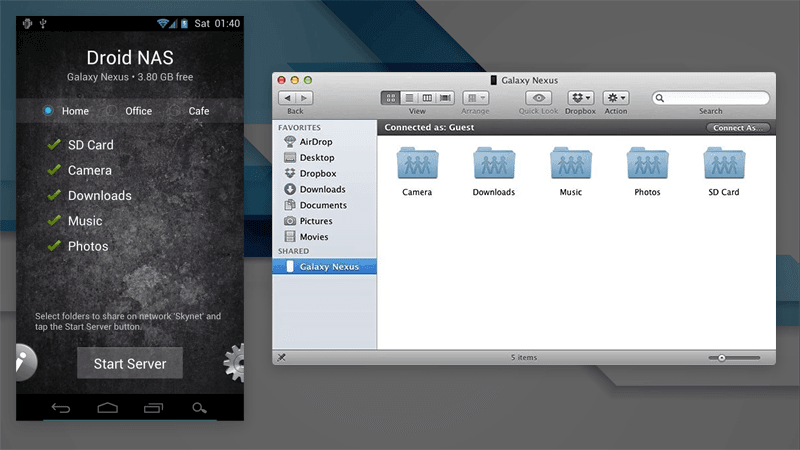Open Droid NAS settings gear
The image size is (800, 450).
coord(235,362)
